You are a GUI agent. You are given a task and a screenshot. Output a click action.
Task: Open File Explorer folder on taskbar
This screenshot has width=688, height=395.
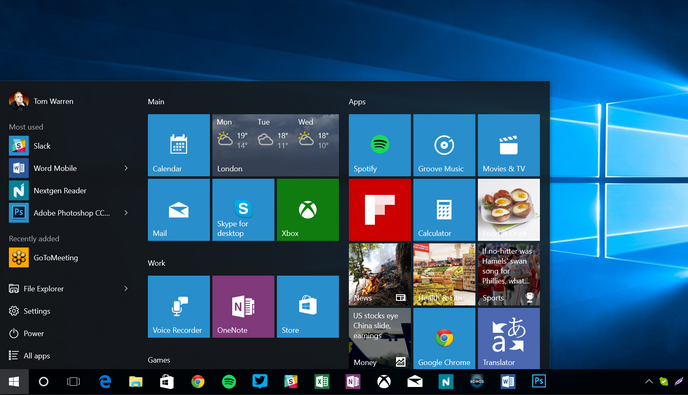[136, 382]
